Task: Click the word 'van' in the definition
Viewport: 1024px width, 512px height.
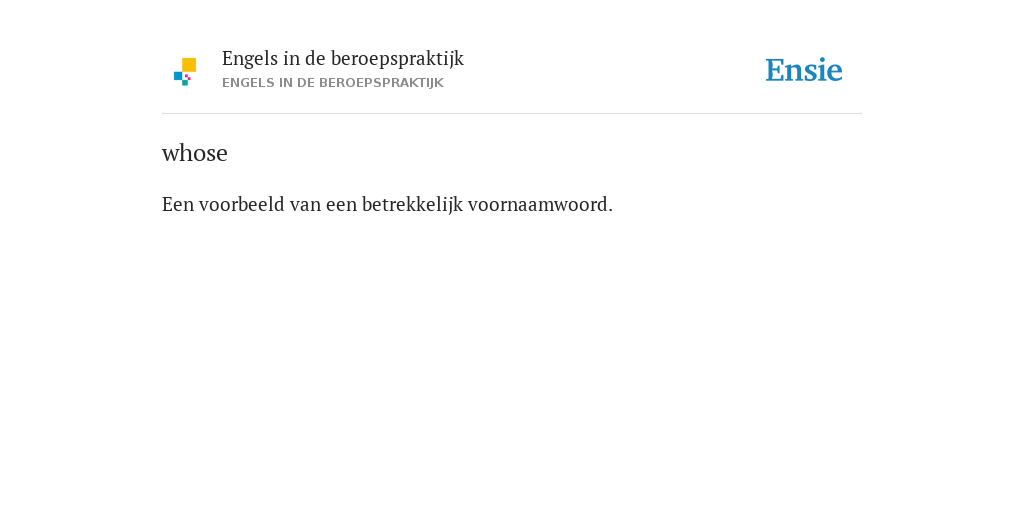Action: tap(305, 204)
